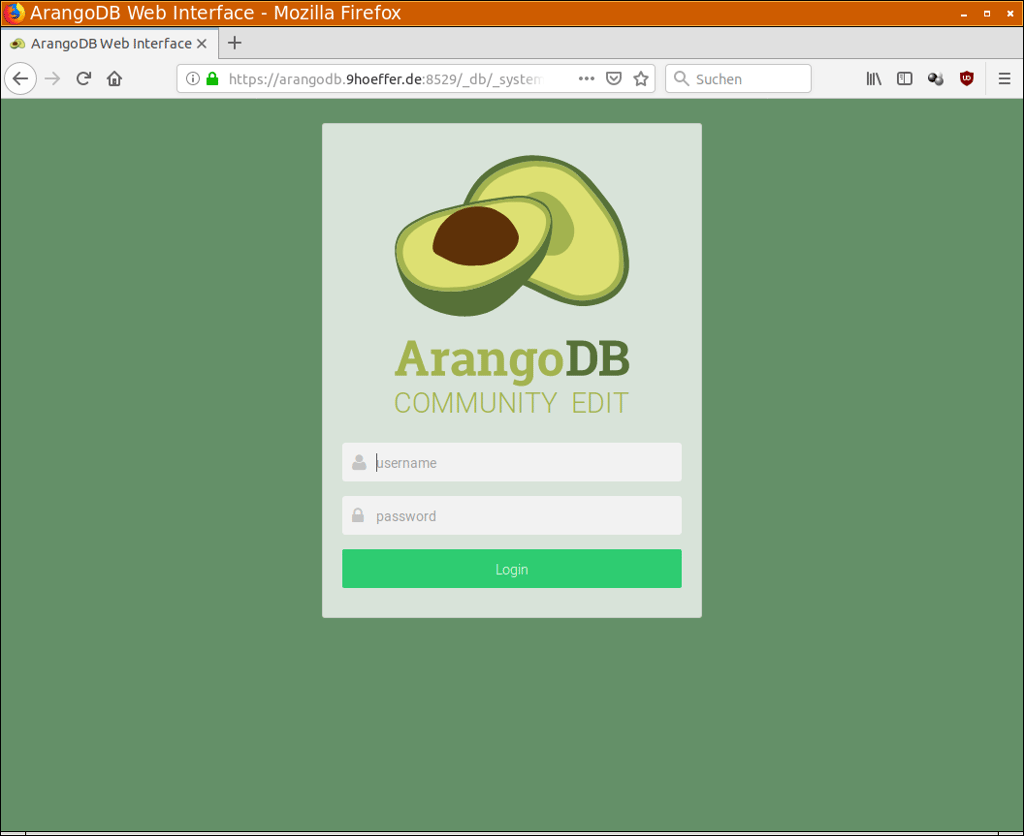Reload the ArangoDB login page
This screenshot has width=1024, height=836.
(83, 78)
